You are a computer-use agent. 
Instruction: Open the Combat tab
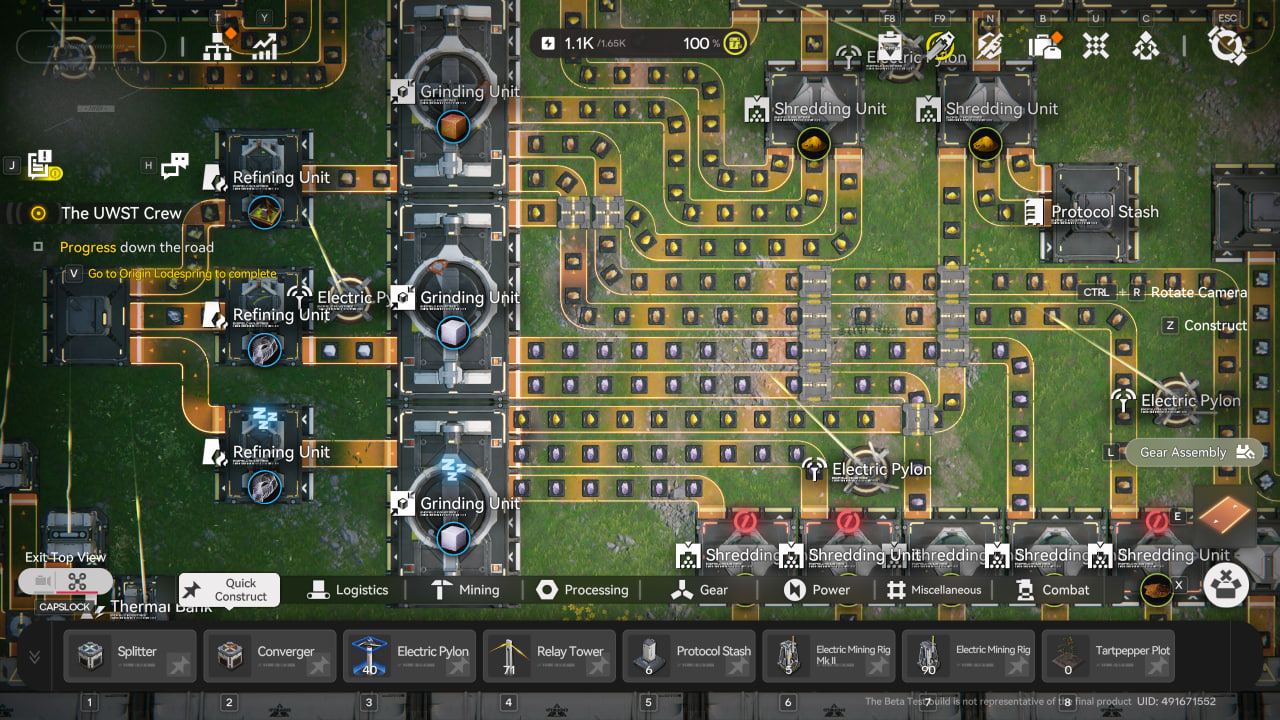[1052, 590]
